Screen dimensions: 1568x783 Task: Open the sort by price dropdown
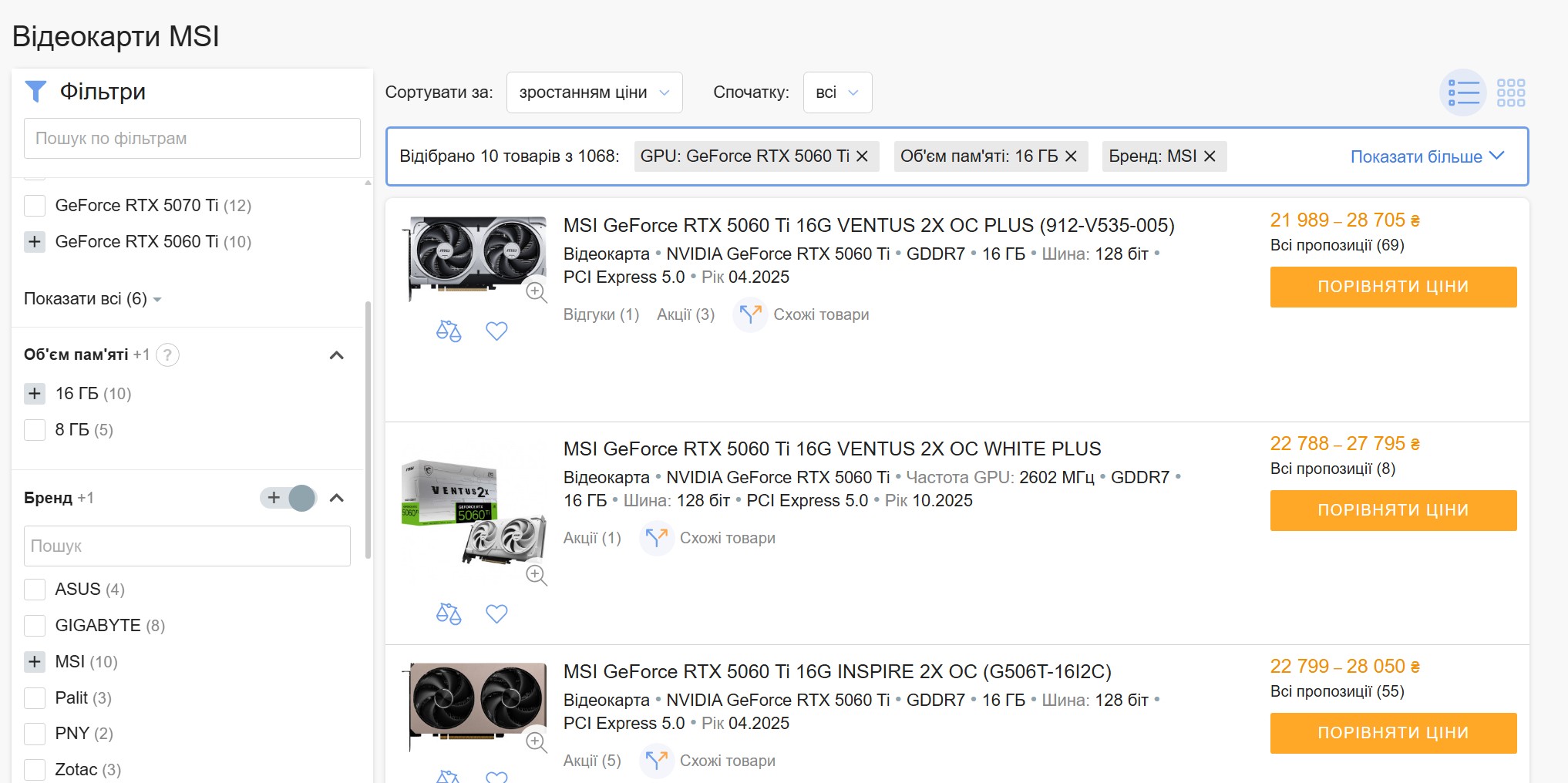click(x=594, y=92)
